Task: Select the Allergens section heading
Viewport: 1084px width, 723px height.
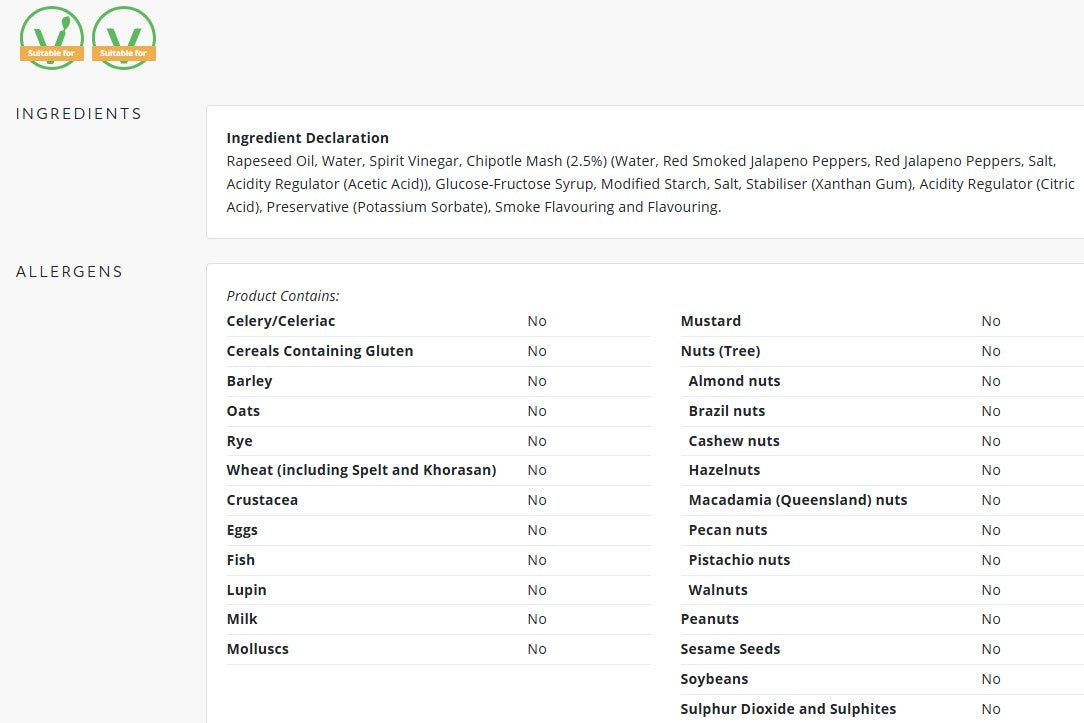Action: pyautogui.click(x=69, y=272)
